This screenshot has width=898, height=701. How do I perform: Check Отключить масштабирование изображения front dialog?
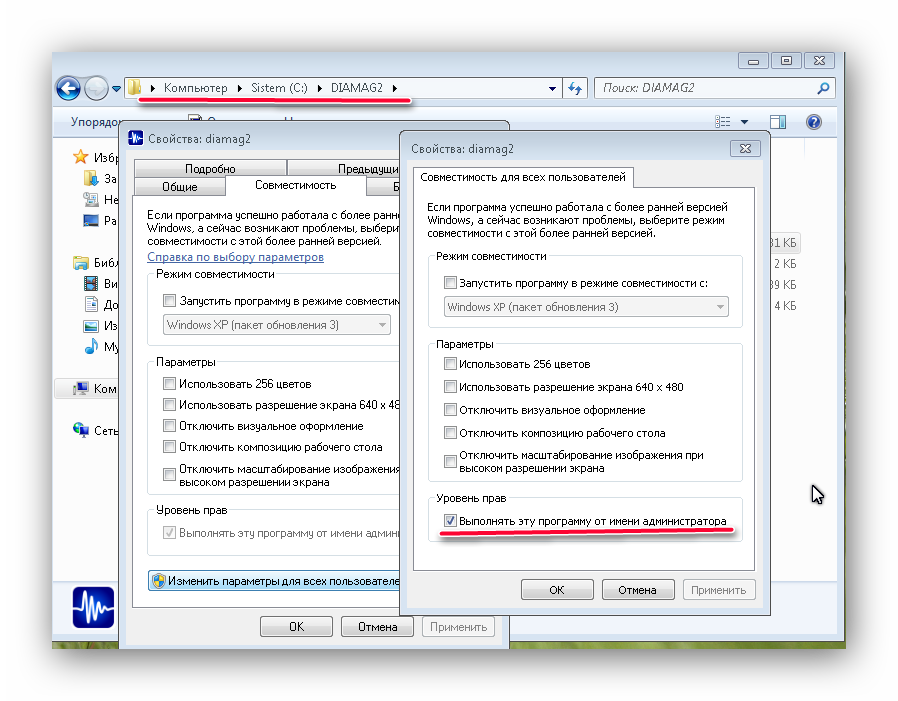coord(450,461)
